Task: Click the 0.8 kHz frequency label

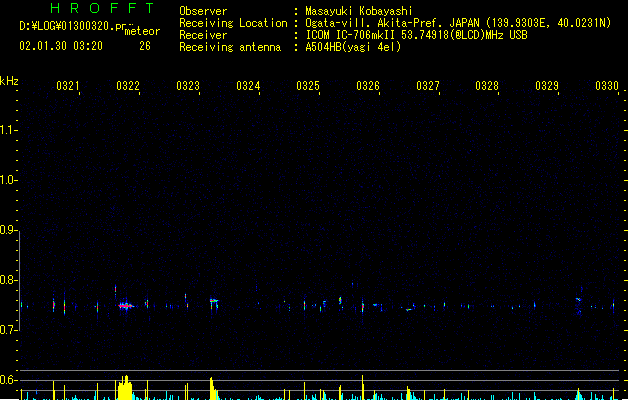Action: [8, 280]
